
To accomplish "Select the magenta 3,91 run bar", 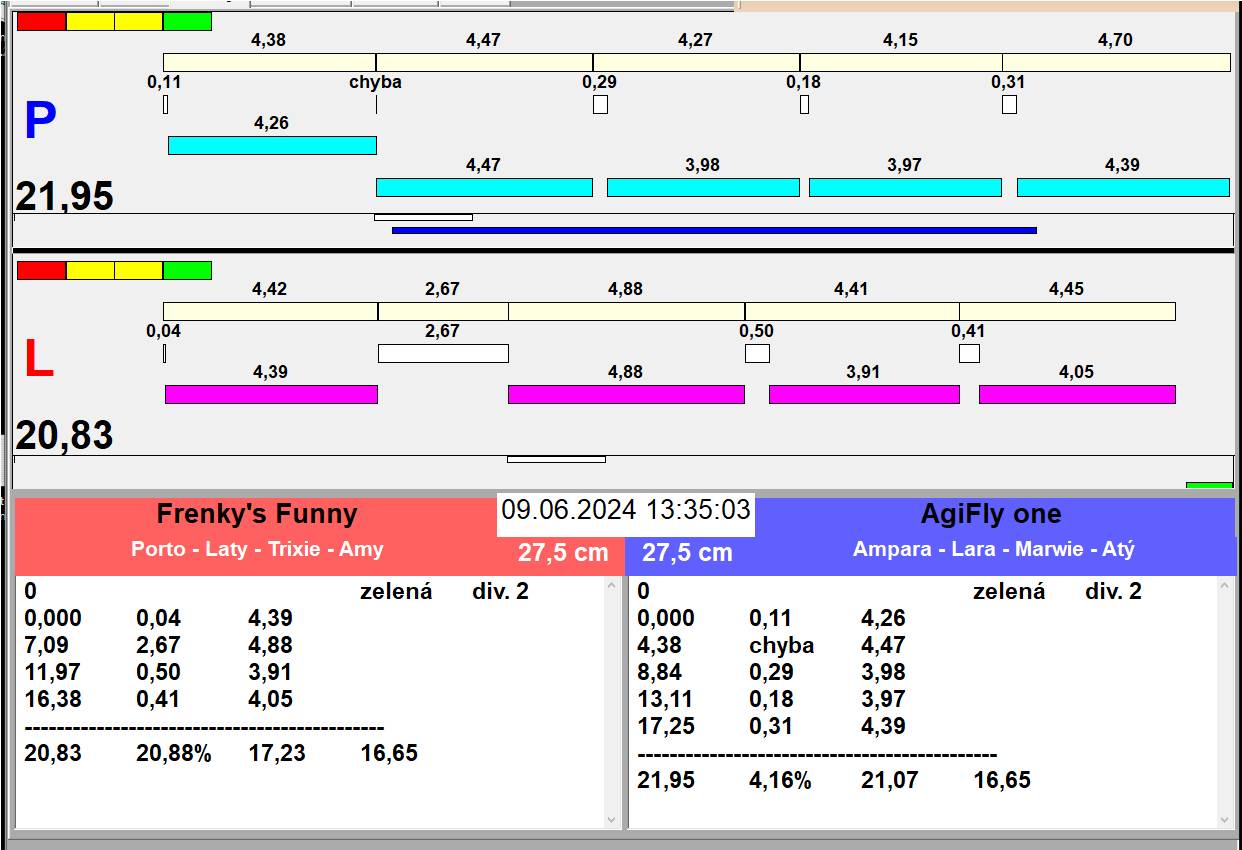I will pyautogui.click(x=864, y=394).
